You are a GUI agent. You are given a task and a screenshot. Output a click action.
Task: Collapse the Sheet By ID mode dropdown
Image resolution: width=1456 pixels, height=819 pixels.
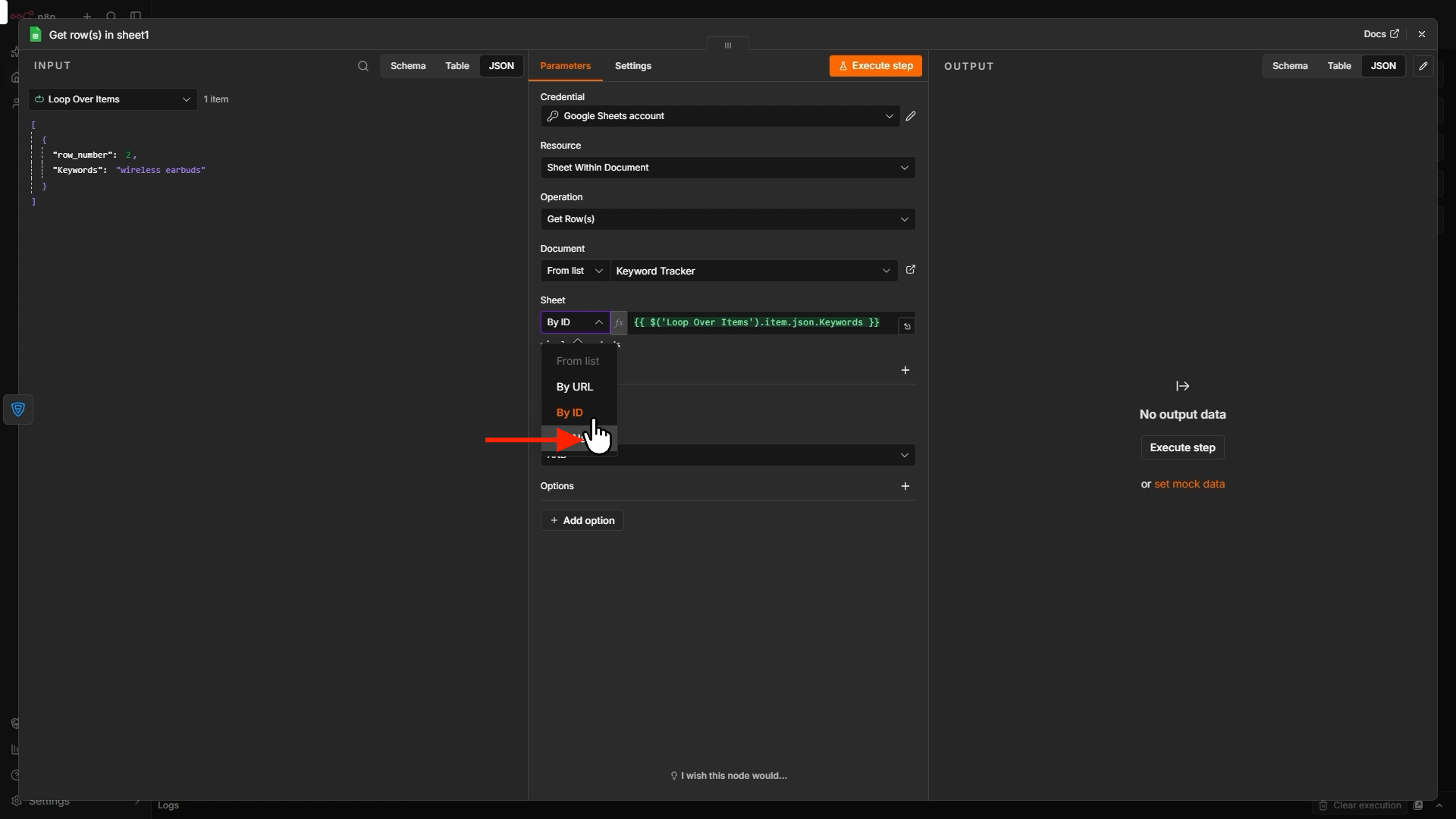pos(575,322)
